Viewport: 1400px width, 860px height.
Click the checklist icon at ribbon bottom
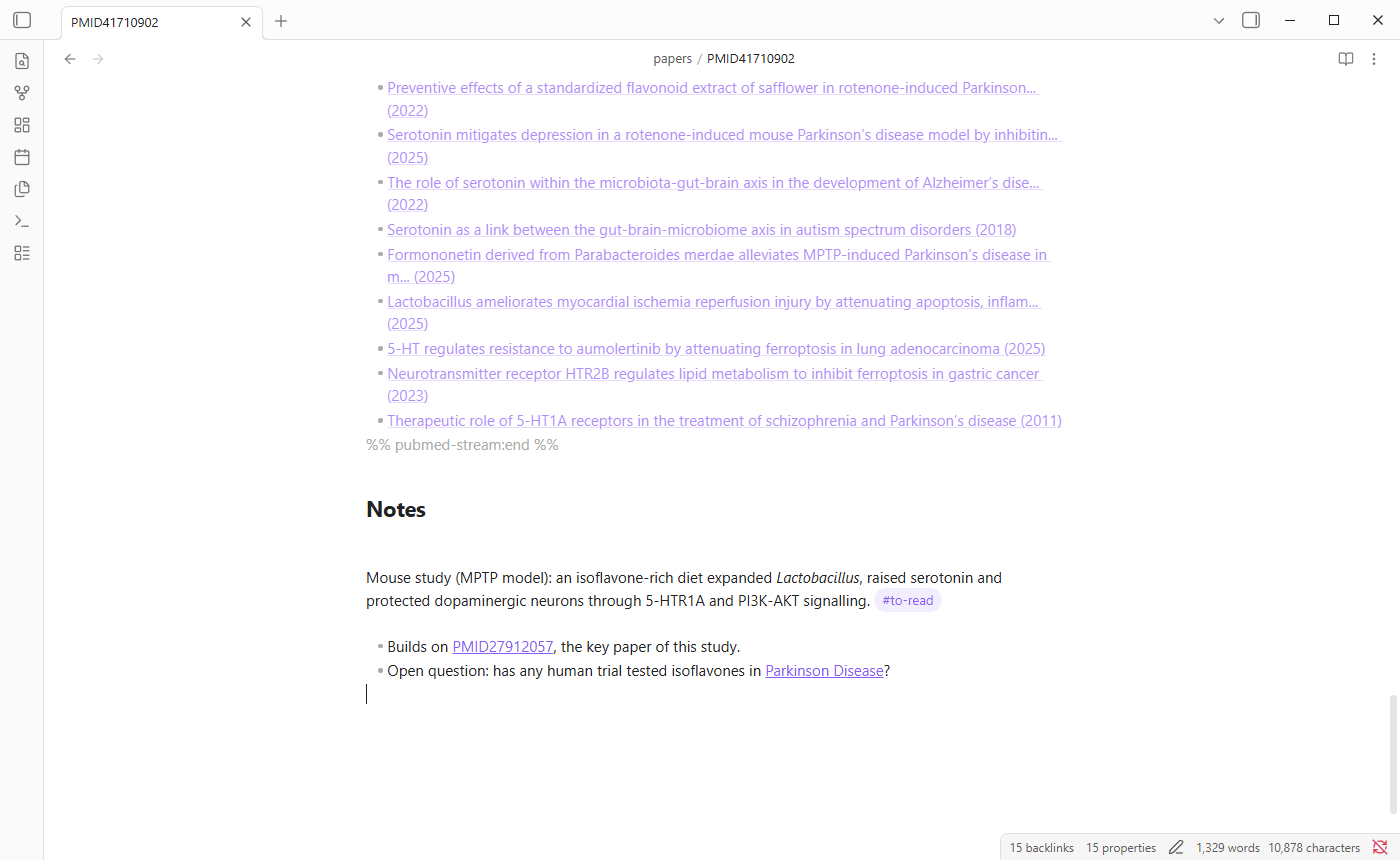tap(22, 253)
